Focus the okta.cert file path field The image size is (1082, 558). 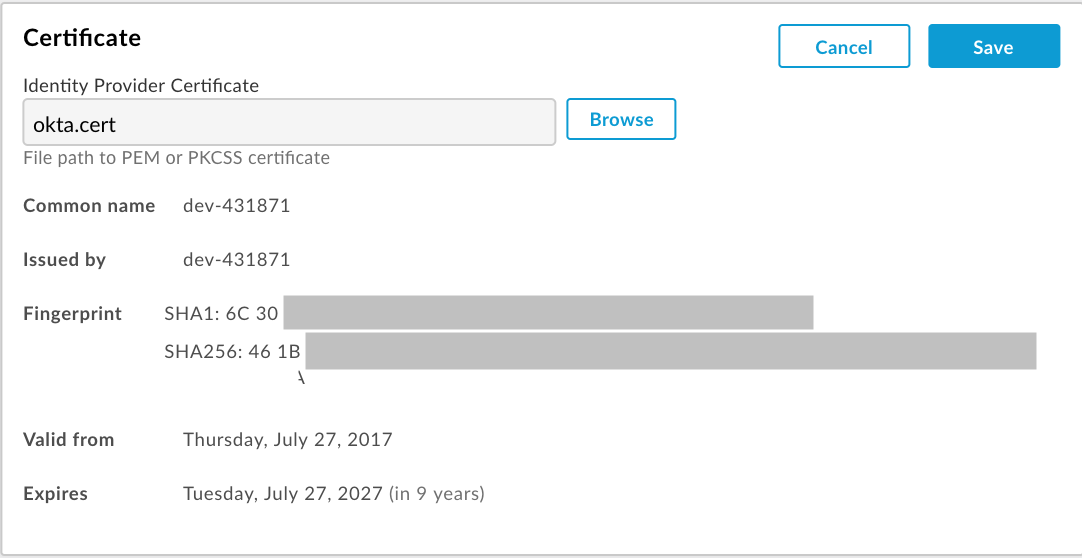(289, 122)
